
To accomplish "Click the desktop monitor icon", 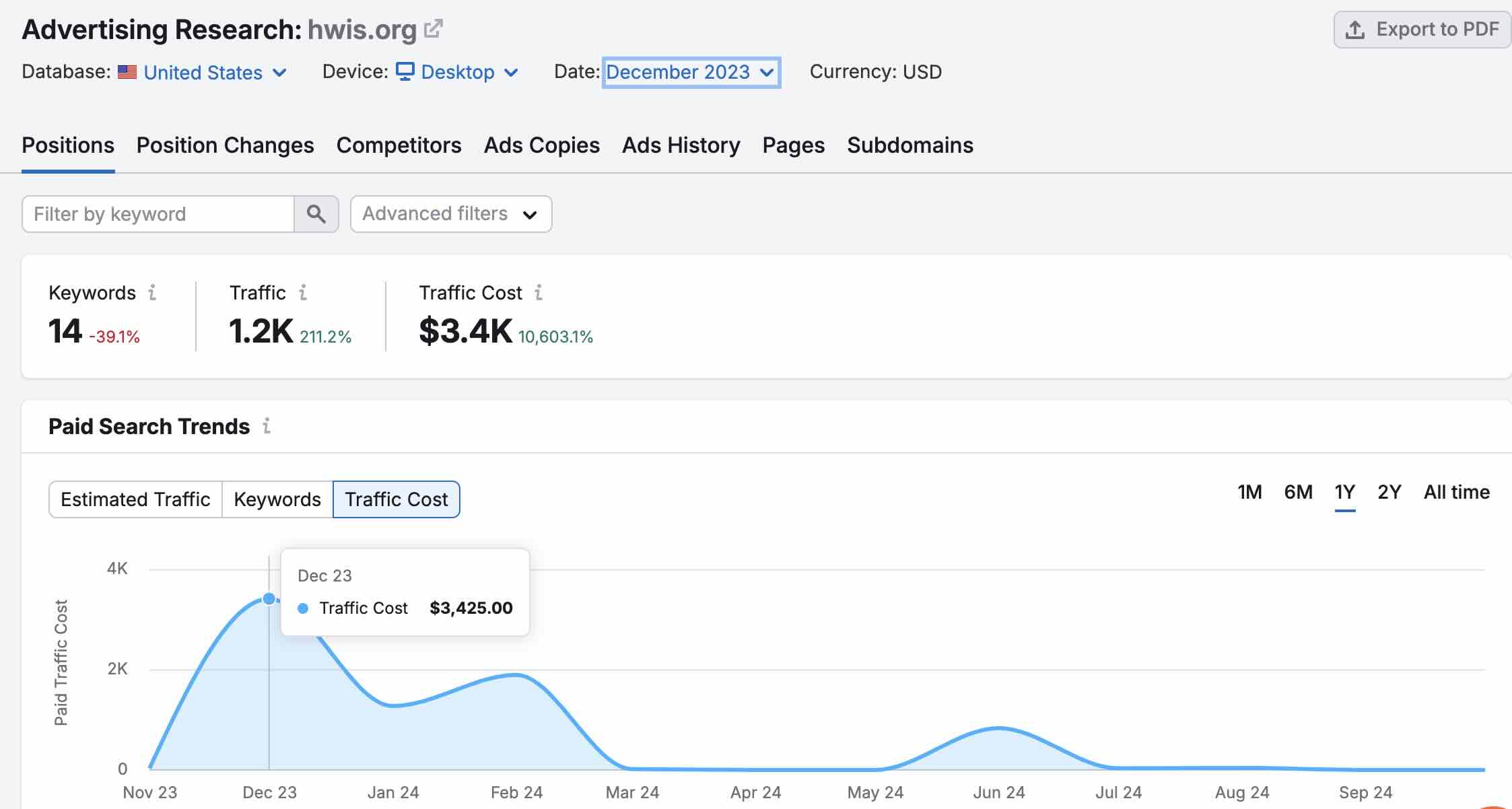I will 405,71.
